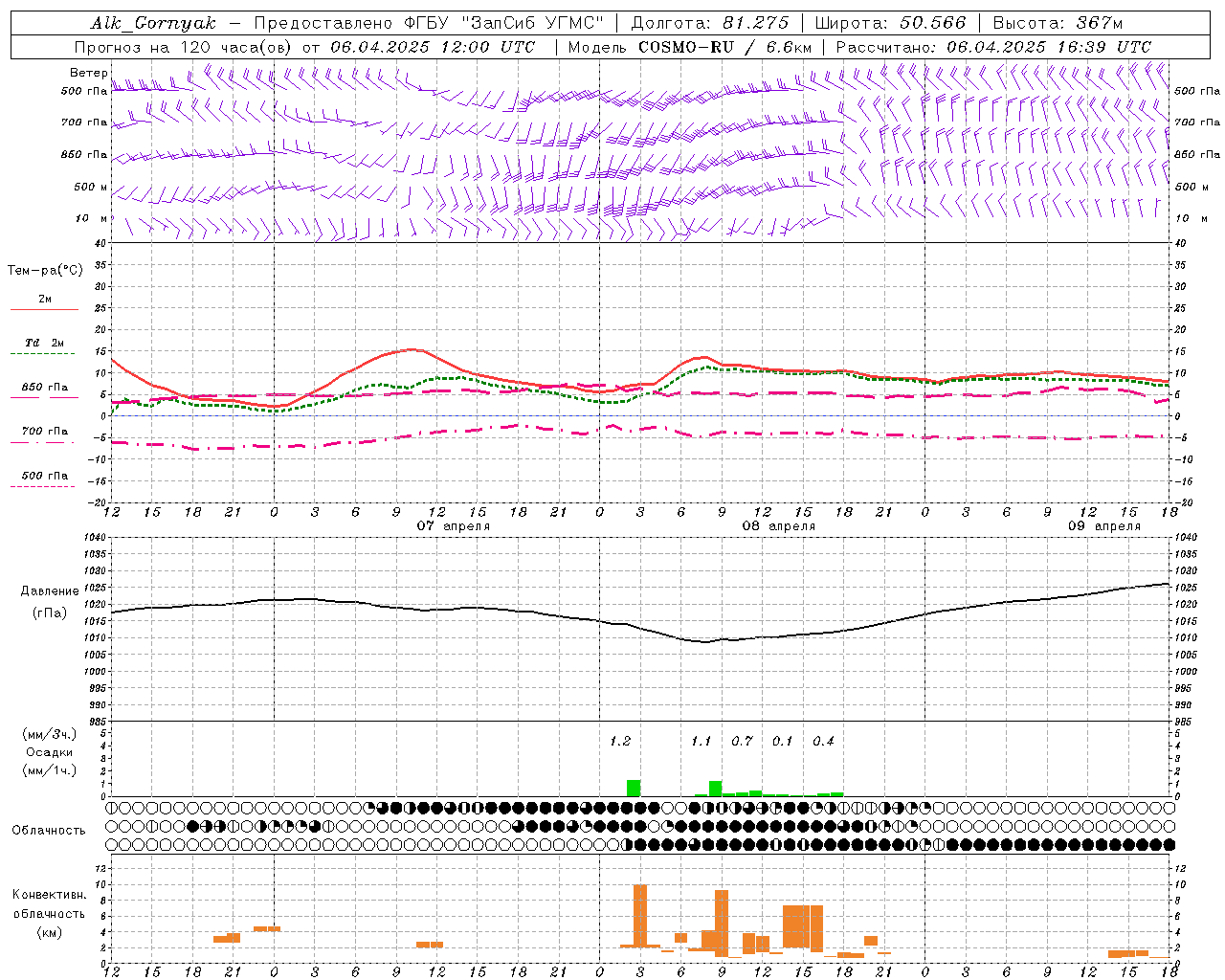Select the Давление pressure chart label
This screenshot has height=980, width=1225.
pos(50,591)
